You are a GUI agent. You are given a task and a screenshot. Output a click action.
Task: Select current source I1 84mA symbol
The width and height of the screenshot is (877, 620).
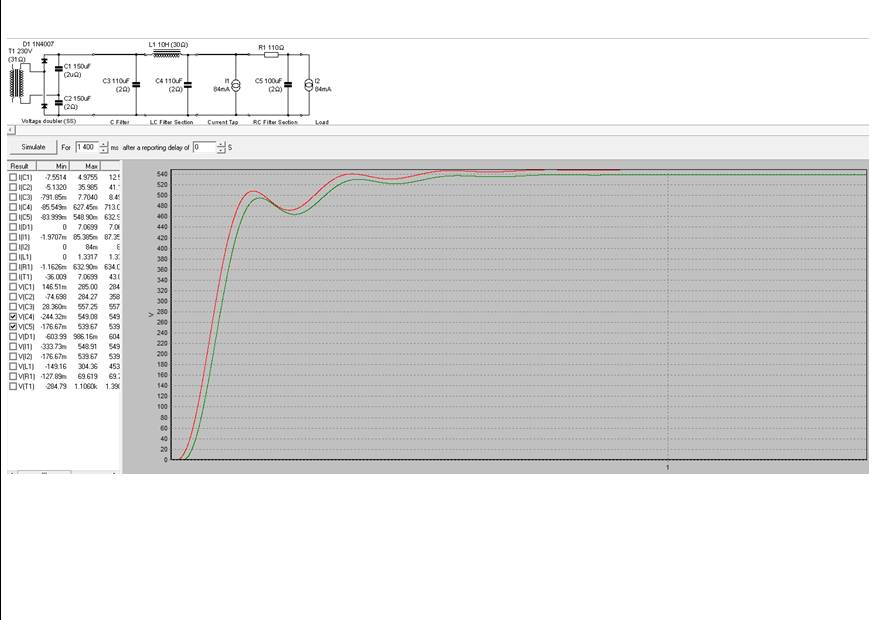[x=235, y=86]
